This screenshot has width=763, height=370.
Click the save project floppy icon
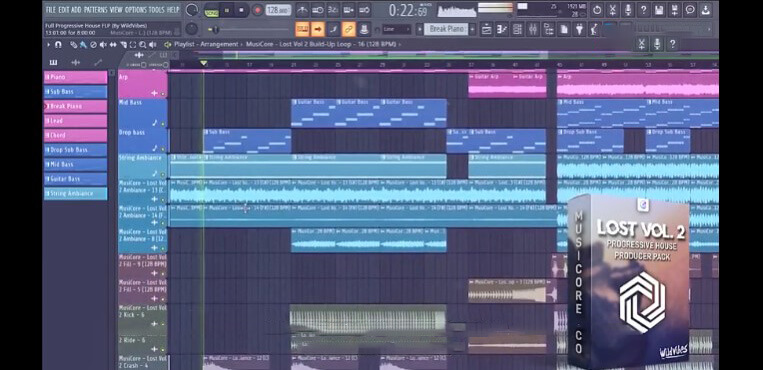click(659, 10)
